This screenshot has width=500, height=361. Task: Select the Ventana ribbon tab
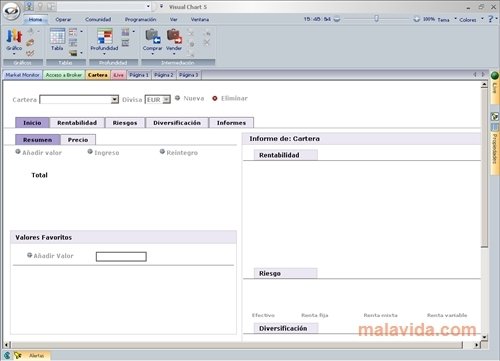200,19
